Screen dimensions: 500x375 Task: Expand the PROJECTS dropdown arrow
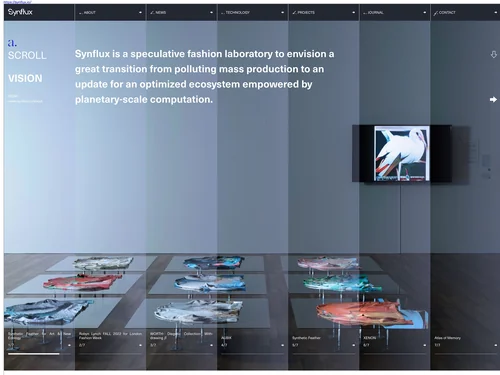point(353,13)
